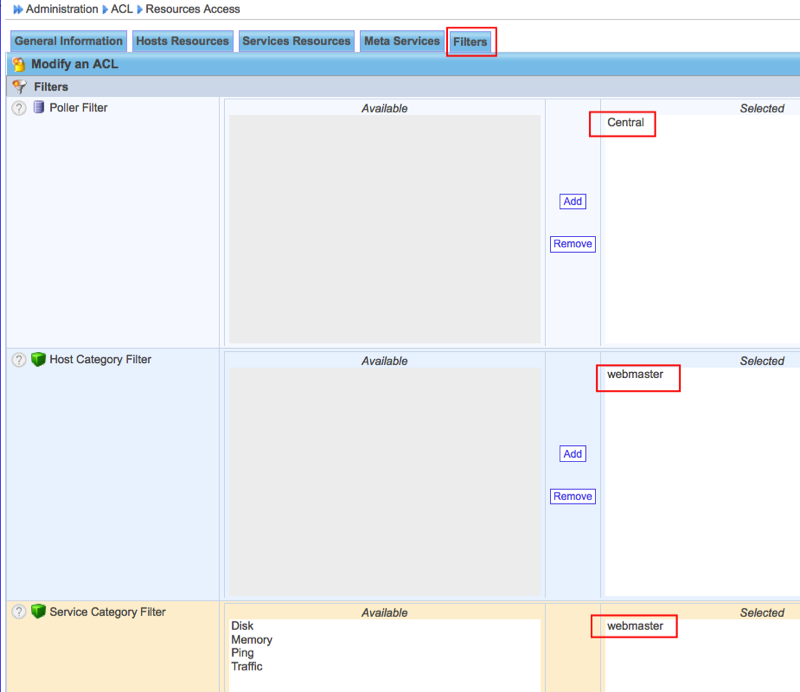Open the General Information tab

click(68, 42)
